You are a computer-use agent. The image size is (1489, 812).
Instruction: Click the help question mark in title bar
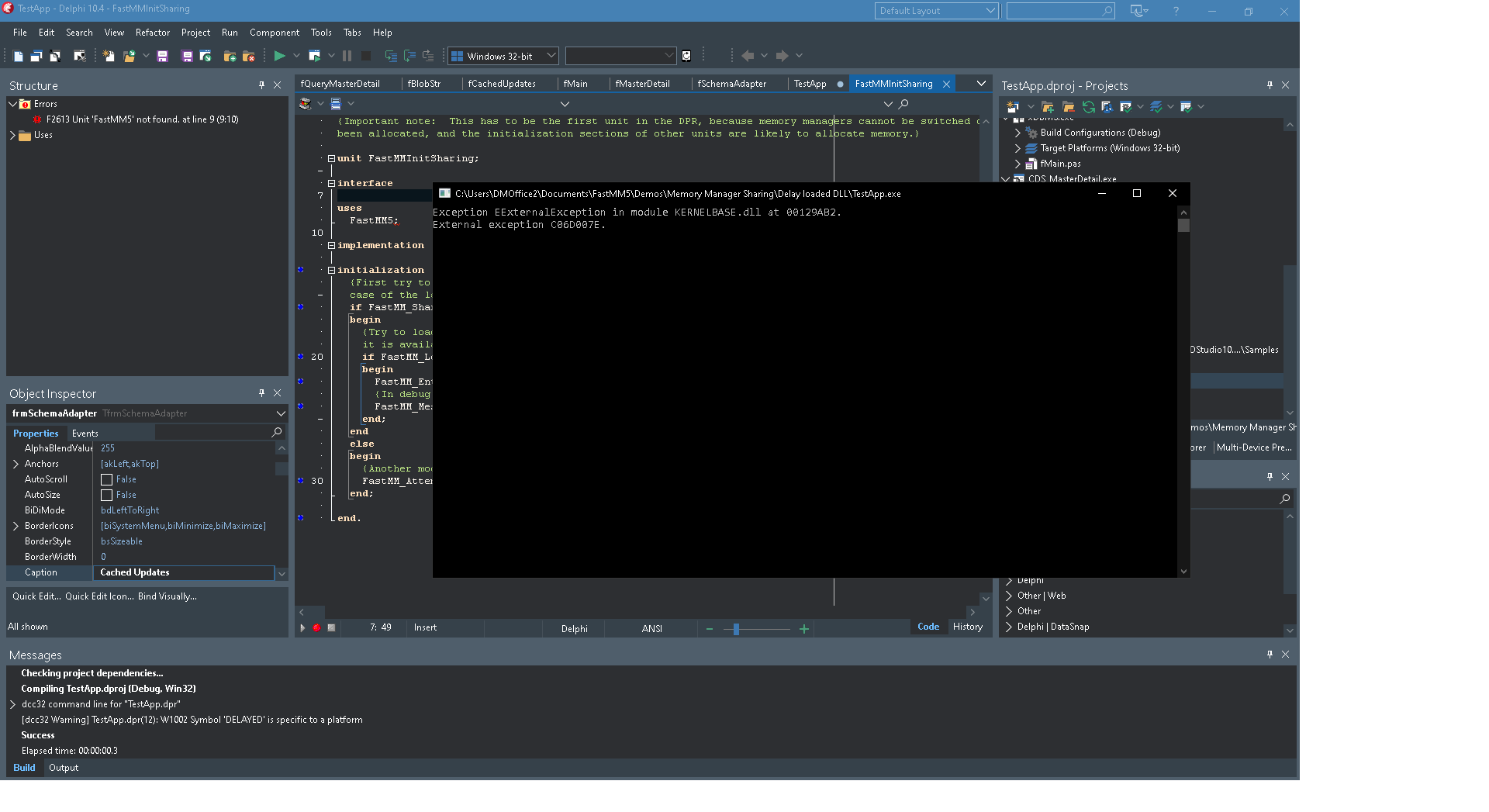coord(1176,11)
